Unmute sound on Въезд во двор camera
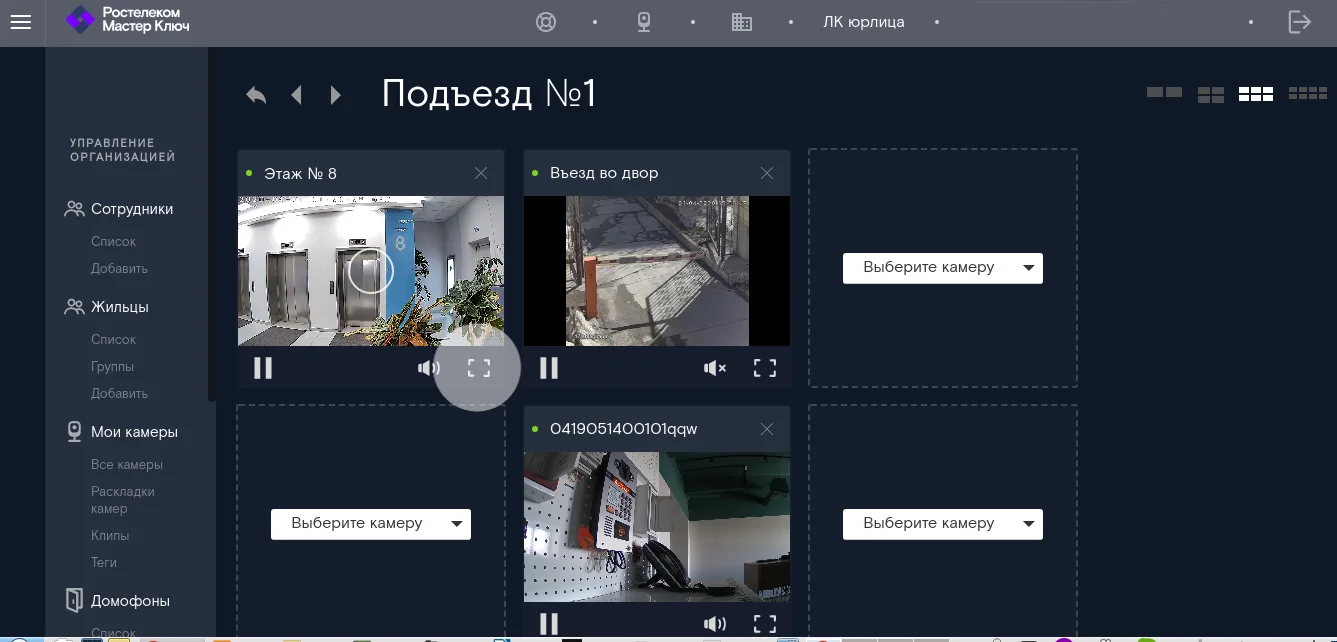The image size is (1337, 642). (715, 368)
